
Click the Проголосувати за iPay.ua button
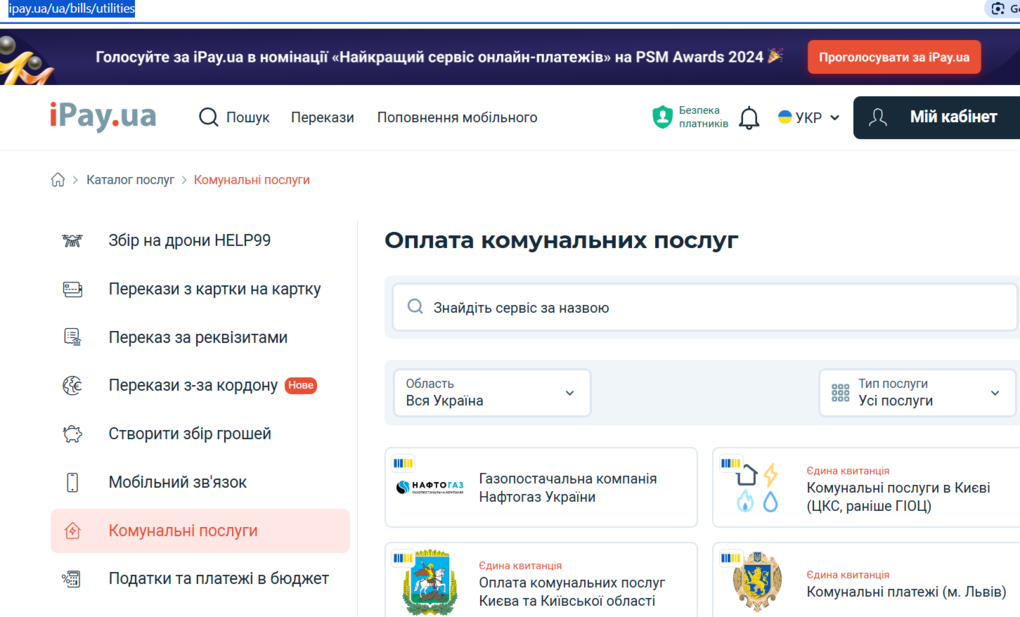point(894,57)
